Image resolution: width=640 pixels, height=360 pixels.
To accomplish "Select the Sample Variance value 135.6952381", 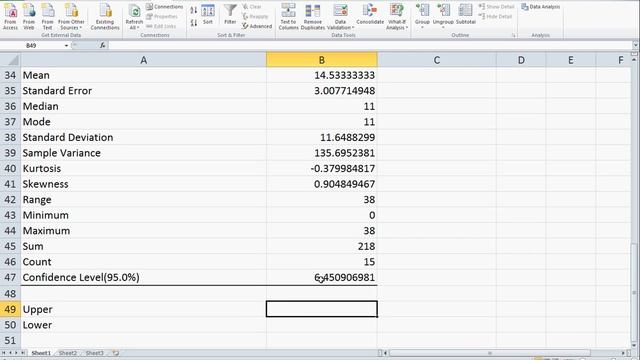I will click(x=322, y=153).
